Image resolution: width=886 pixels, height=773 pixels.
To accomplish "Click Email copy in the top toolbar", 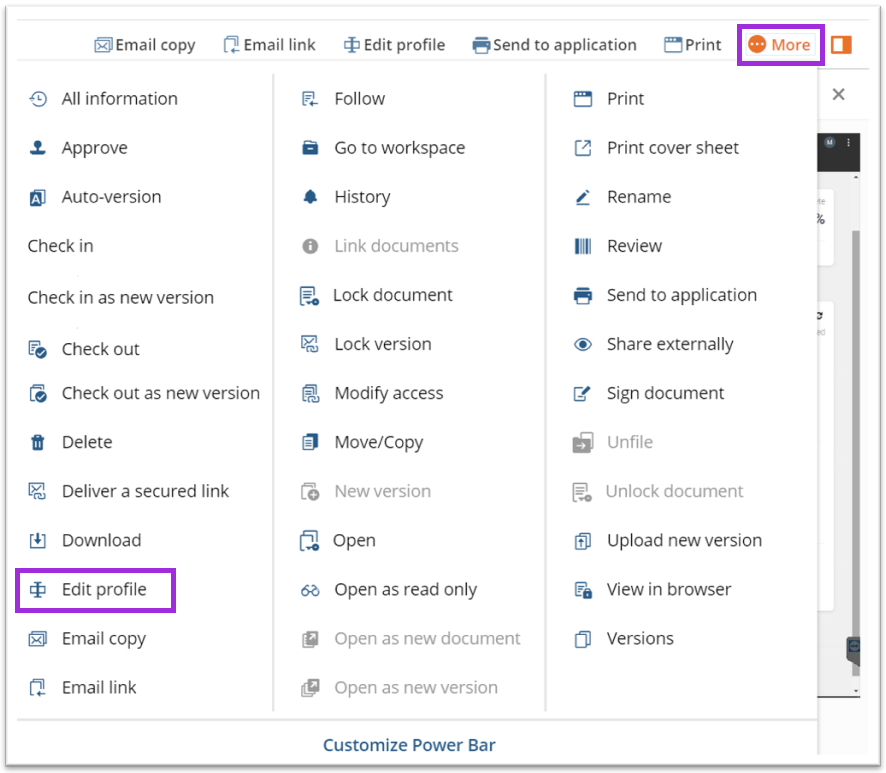I will [x=145, y=45].
